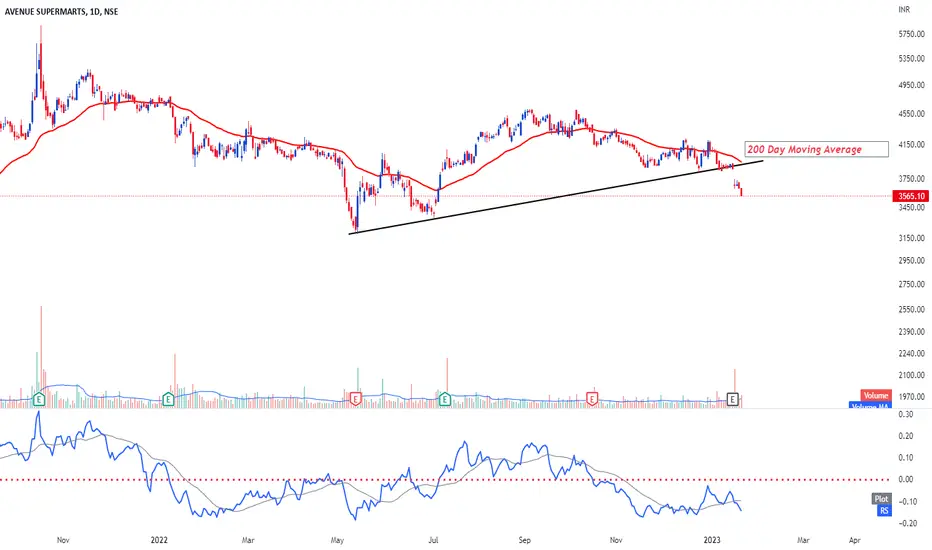
Task: Select the blue Volume MA label
Action: coord(870,406)
